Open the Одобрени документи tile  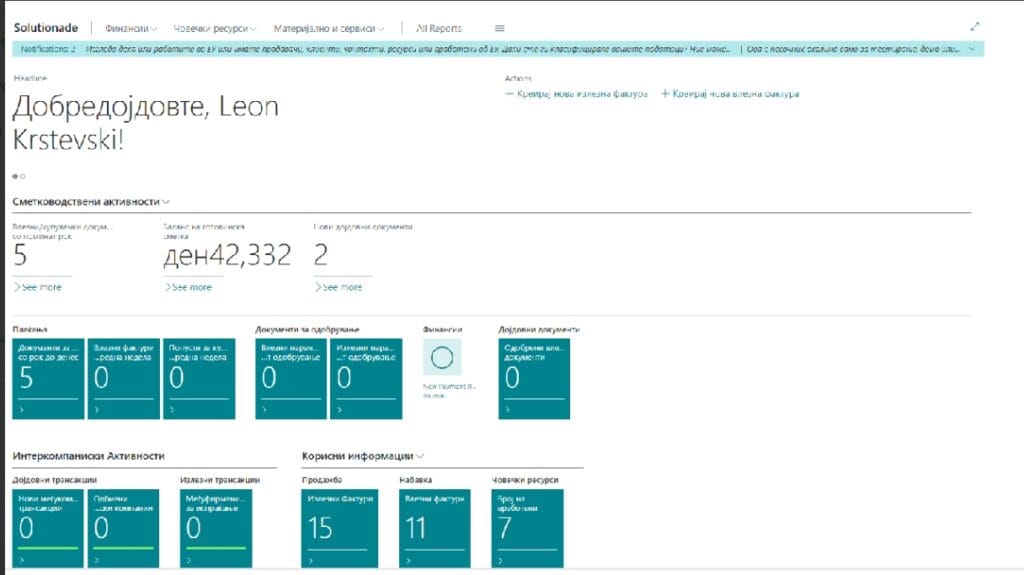[534, 379]
